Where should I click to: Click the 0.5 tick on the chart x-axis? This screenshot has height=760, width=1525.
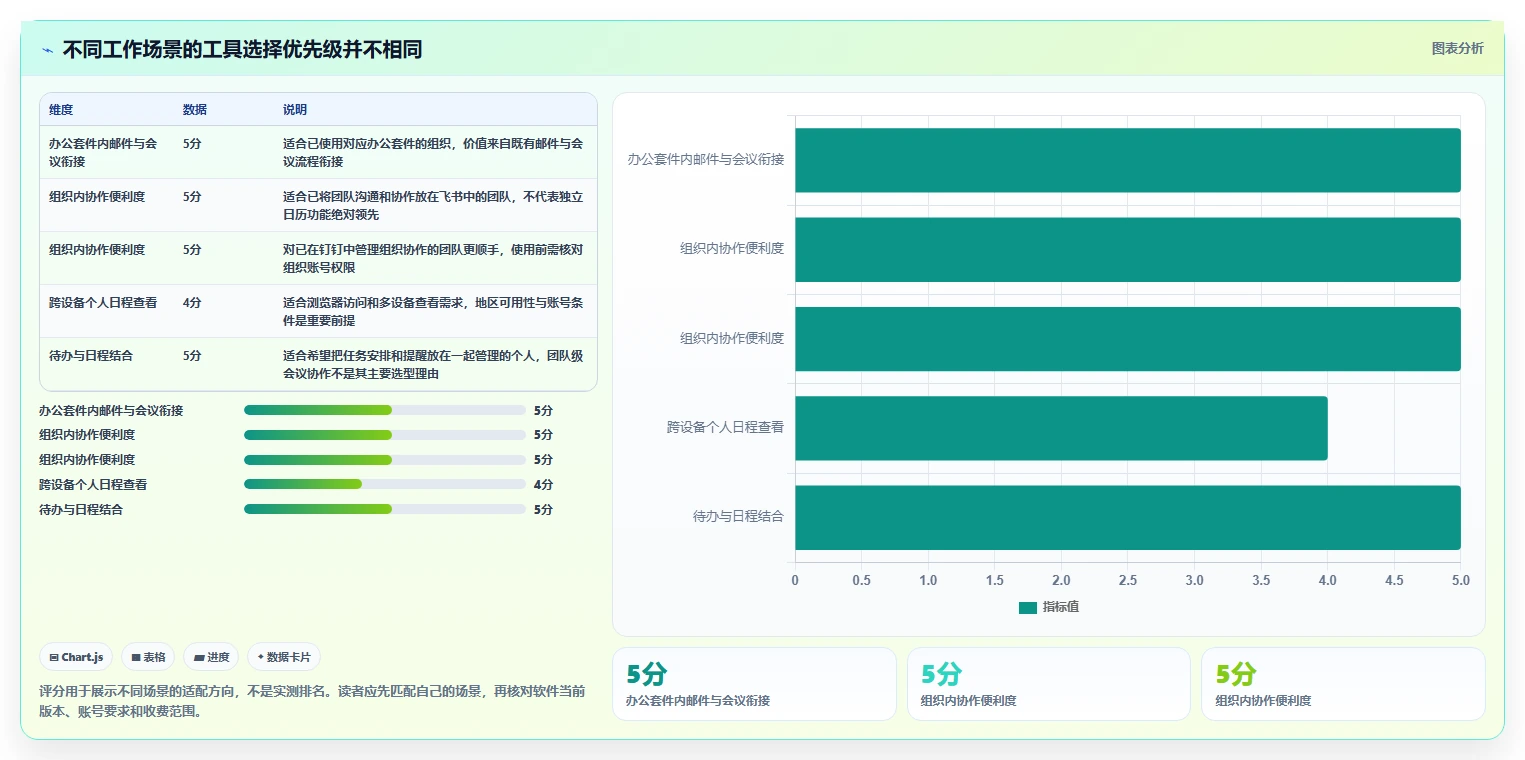(x=861, y=580)
